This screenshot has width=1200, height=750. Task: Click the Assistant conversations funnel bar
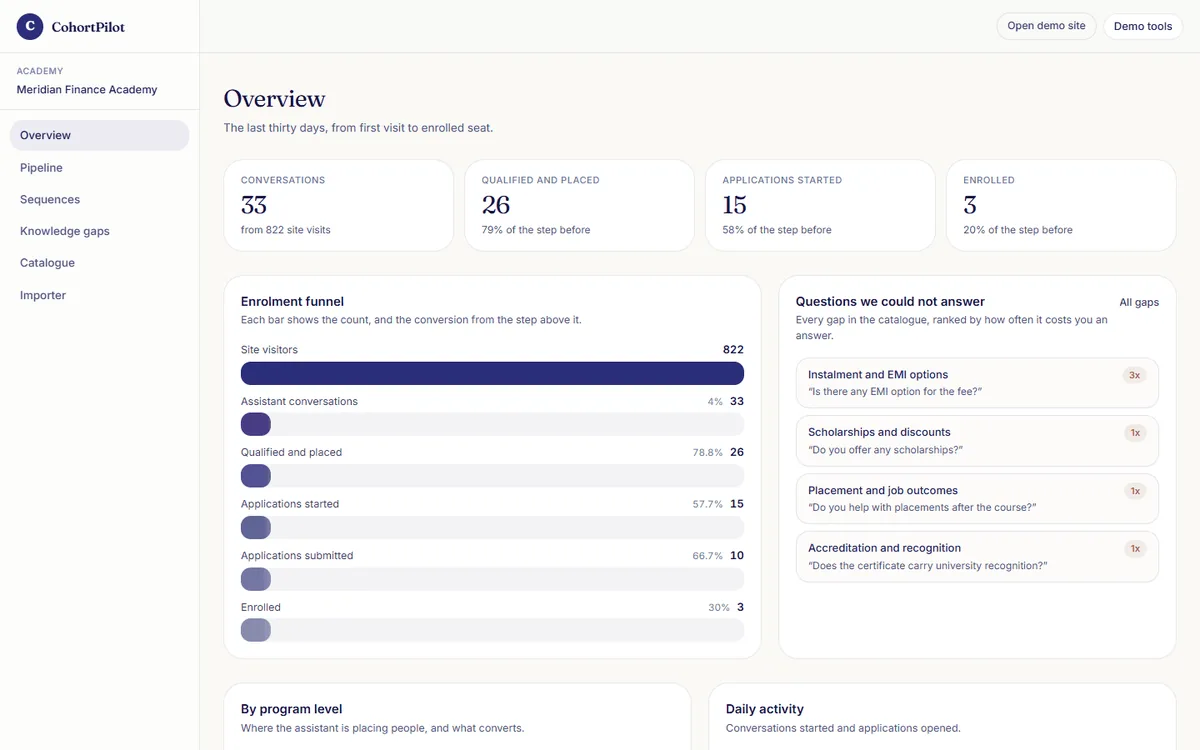(492, 424)
